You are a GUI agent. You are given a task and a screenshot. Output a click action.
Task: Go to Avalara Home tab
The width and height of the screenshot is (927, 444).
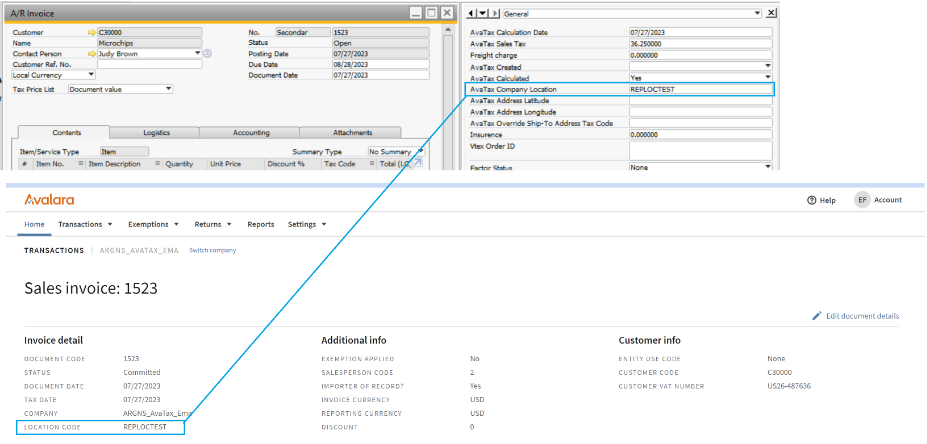coord(34,225)
